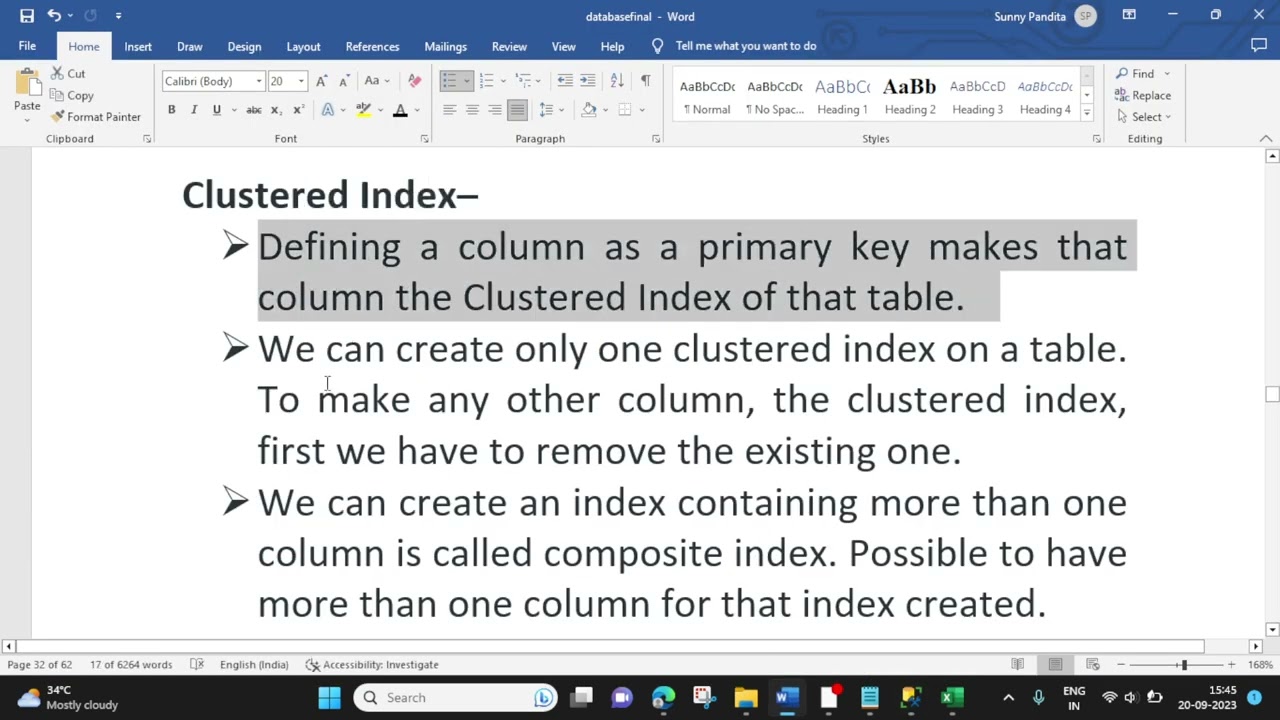This screenshot has width=1280, height=720.
Task: Switch to Read Mode view in status bar
Action: pyautogui.click(x=1017, y=665)
